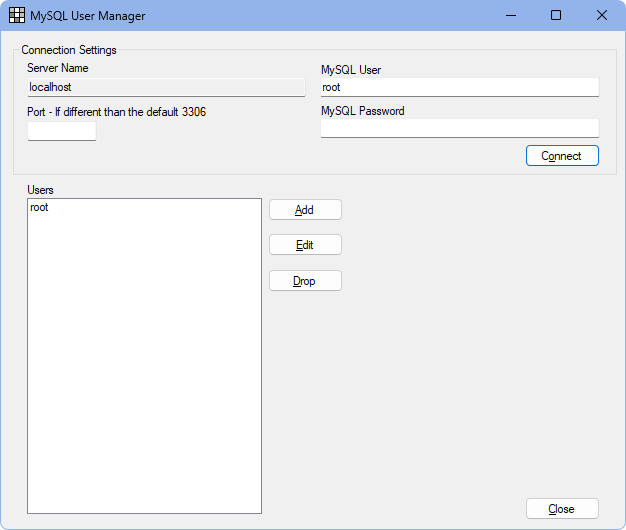Click the Port default 3306 label
626x530 pixels.
[117, 112]
